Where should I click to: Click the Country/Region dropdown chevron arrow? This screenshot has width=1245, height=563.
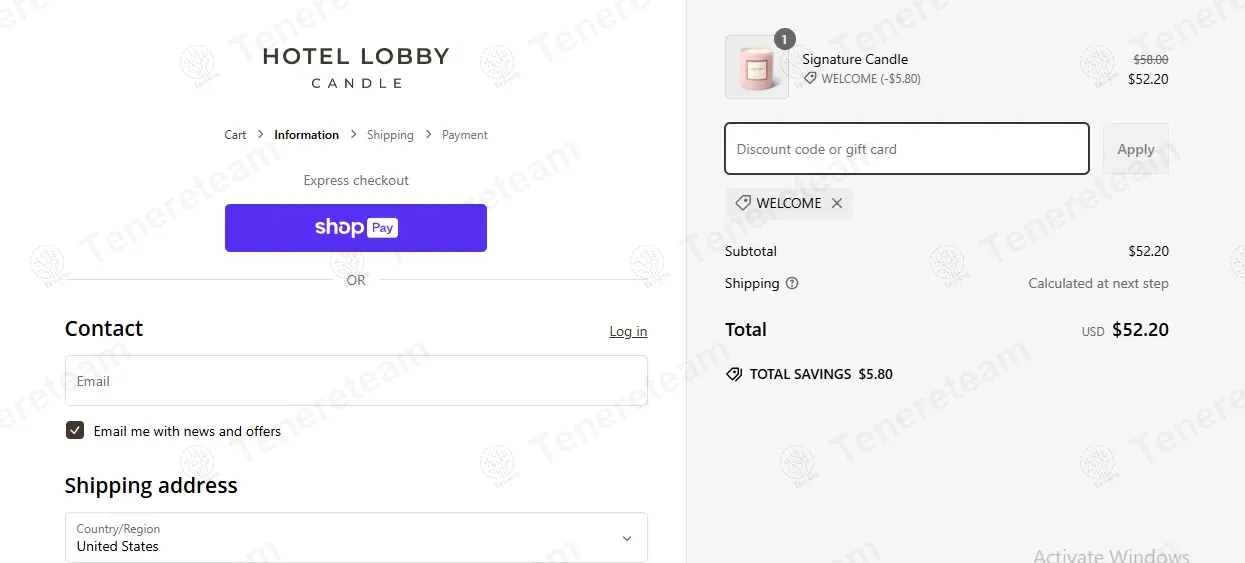point(627,538)
